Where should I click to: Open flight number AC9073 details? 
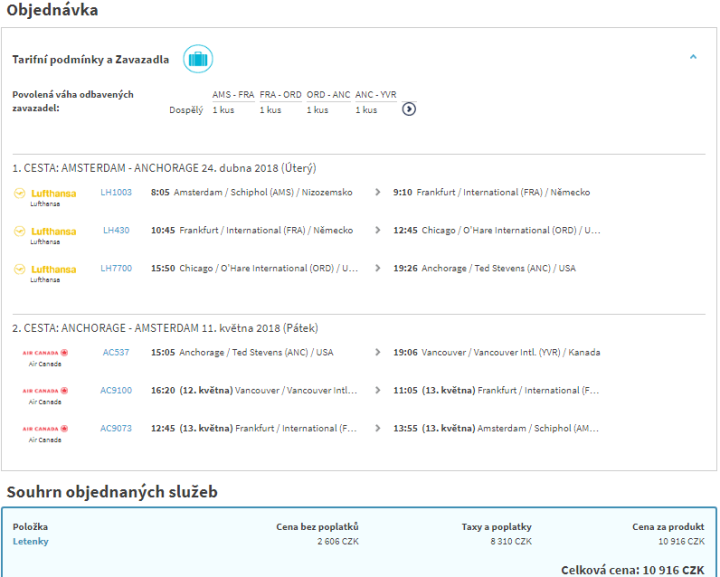[x=116, y=428]
